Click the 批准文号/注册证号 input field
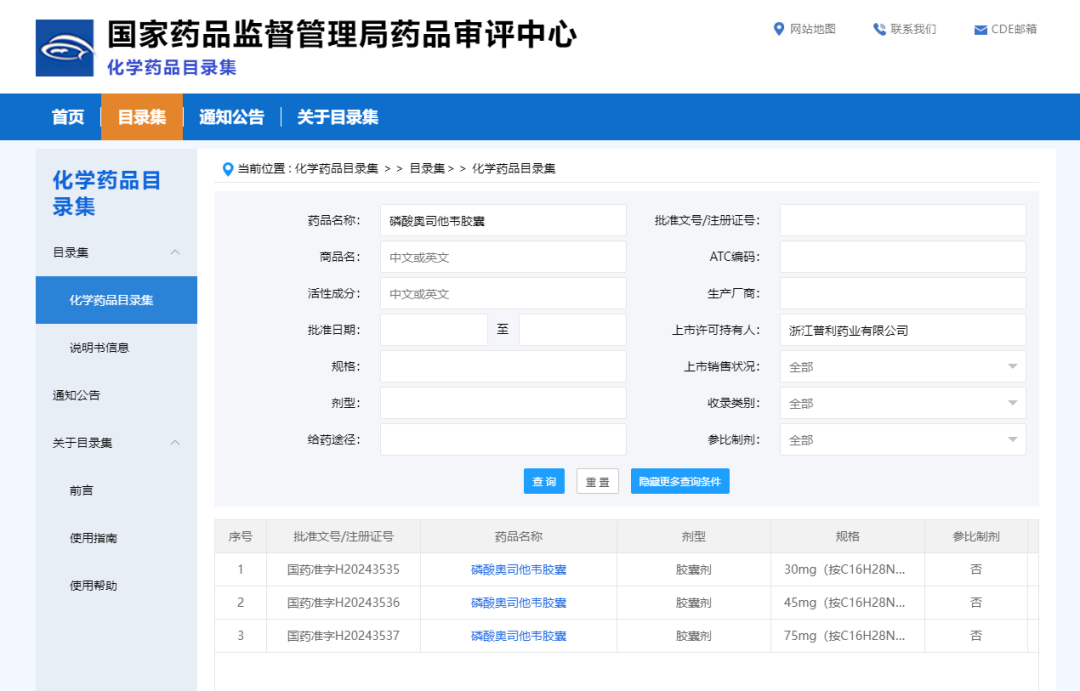 [902, 220]
